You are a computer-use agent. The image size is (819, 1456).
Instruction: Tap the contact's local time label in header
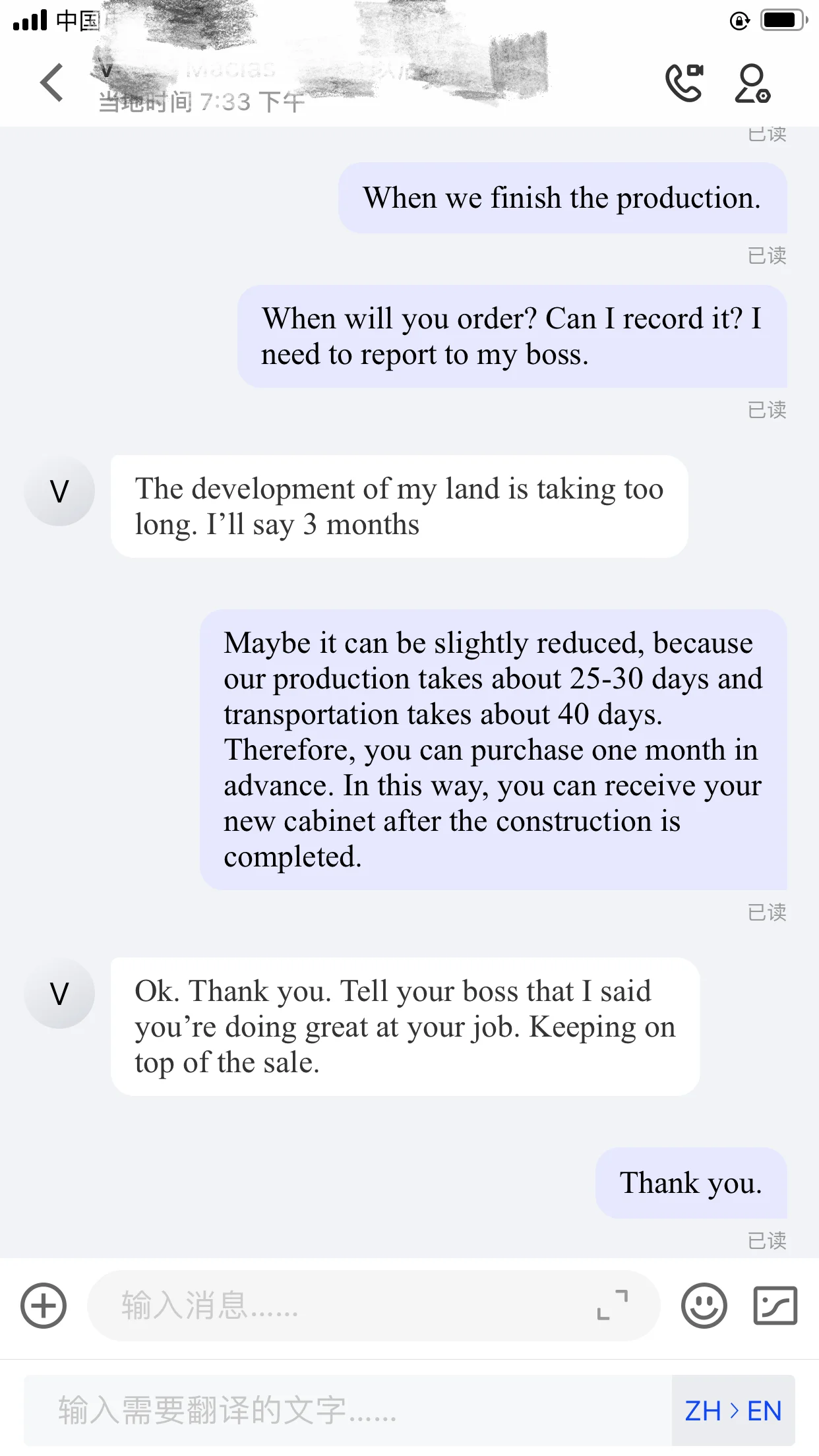pos(202,102)
